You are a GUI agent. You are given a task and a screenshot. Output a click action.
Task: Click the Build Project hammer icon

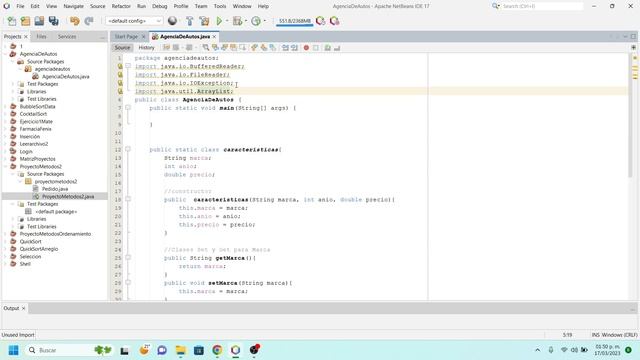click(x=189, y=21)
